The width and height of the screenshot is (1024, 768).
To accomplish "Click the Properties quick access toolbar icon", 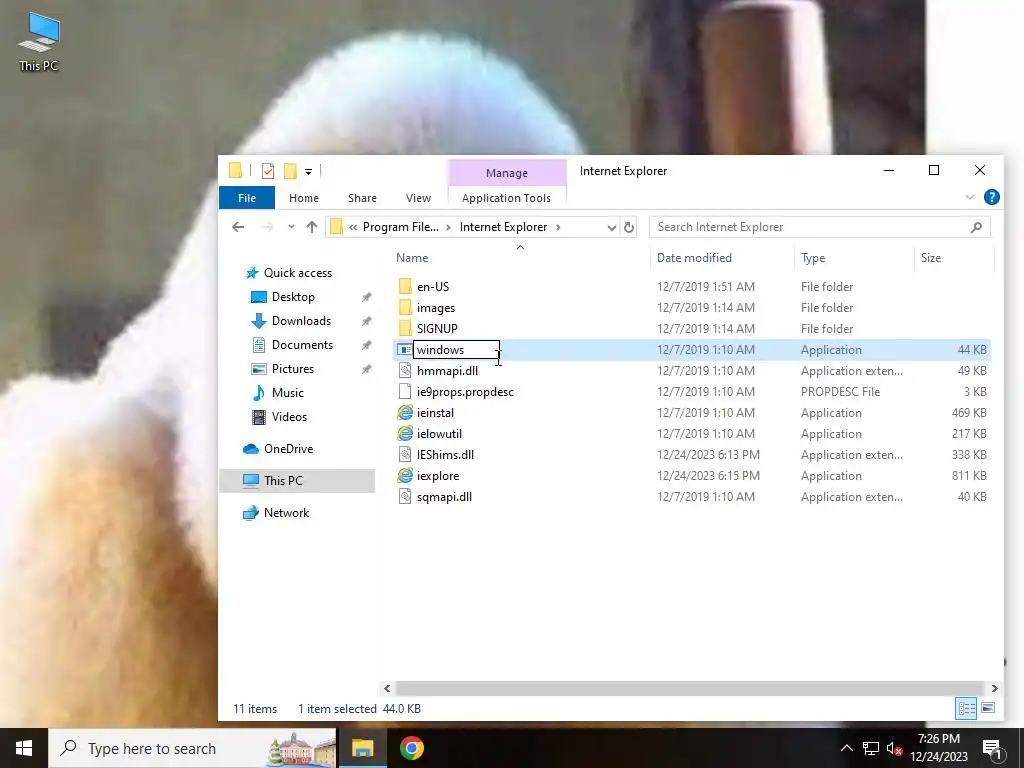I will (268, 171).
